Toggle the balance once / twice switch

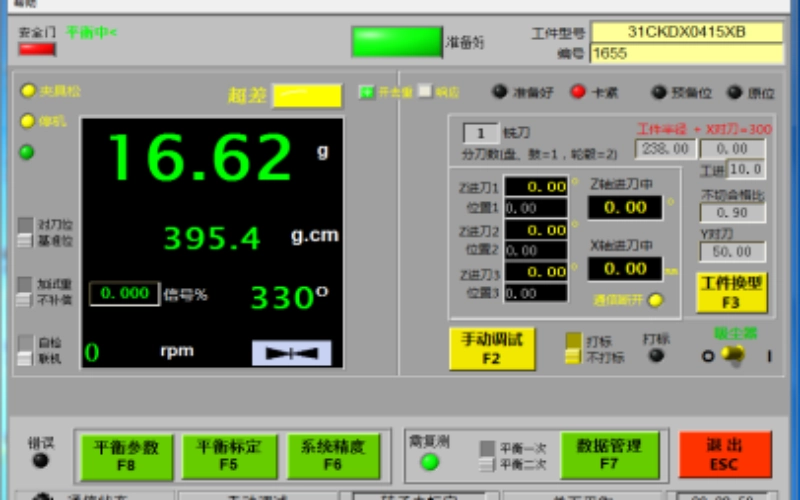click(x=487, y=456)
